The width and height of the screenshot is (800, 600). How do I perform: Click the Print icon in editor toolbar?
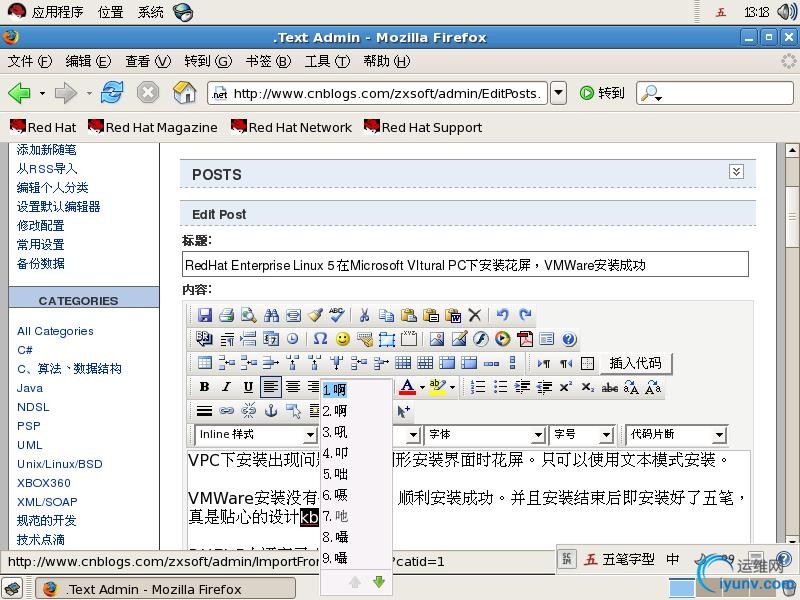tap(227, 315)
